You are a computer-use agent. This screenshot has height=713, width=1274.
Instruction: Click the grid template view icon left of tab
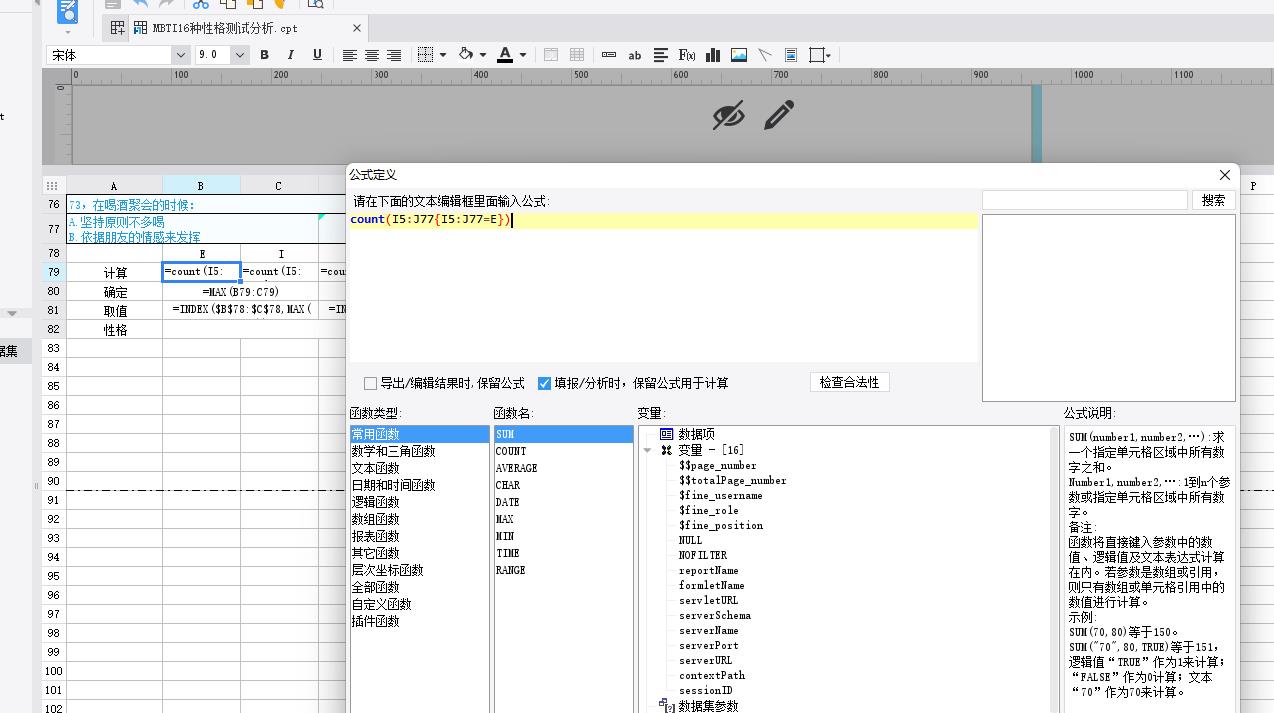point(117,28)
